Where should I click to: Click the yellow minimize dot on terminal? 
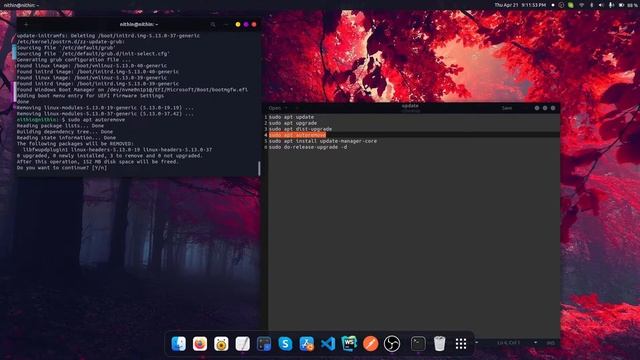[x=238, y=24]
